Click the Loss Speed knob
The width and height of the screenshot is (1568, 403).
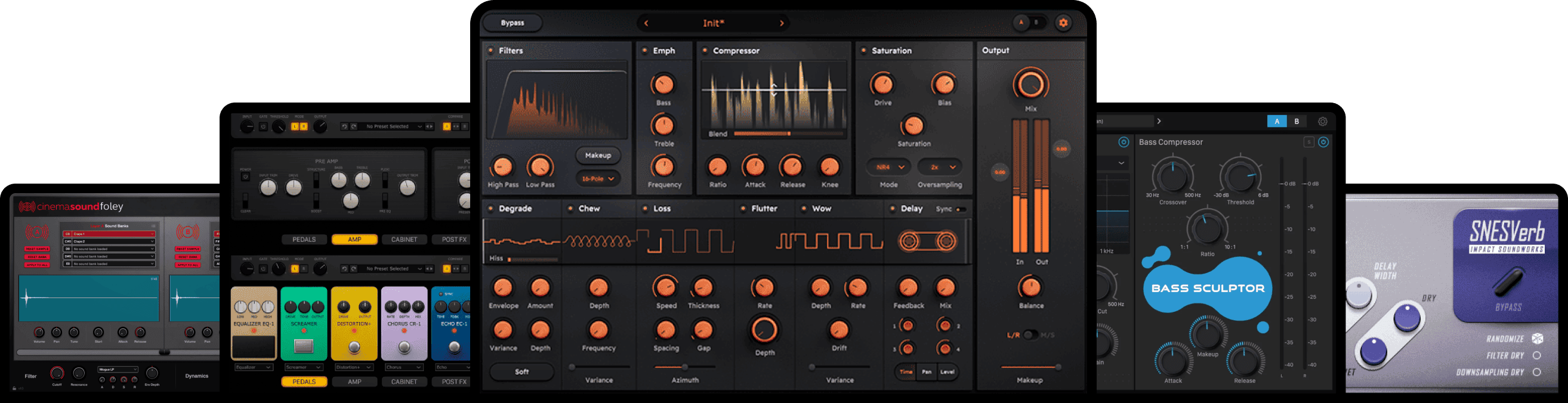click(x=665, y=287)
